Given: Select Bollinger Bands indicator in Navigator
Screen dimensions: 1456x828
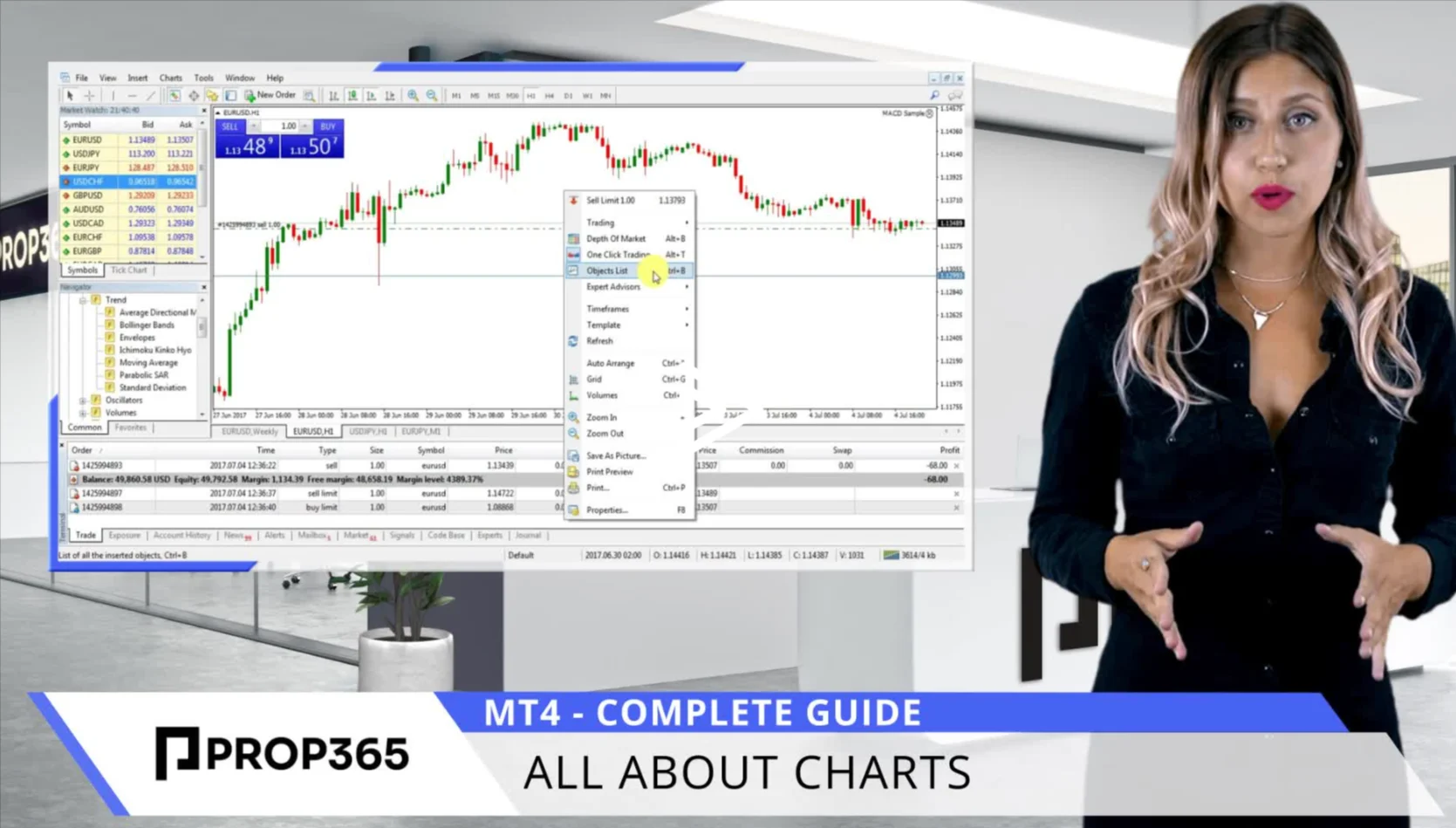Looking at the screenshot, I should coord(147,325).
